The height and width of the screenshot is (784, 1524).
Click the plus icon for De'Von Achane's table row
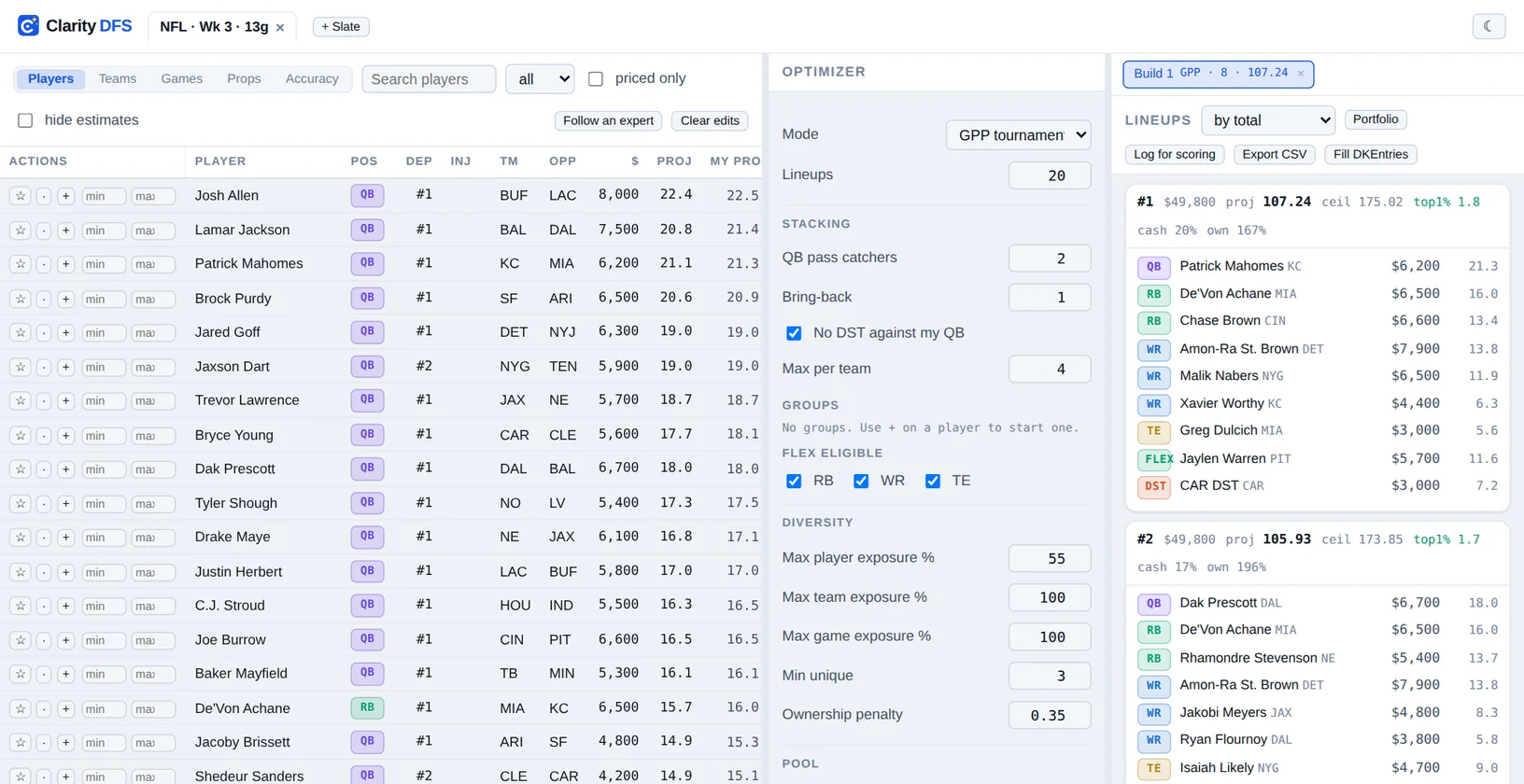tap(65, 709)
